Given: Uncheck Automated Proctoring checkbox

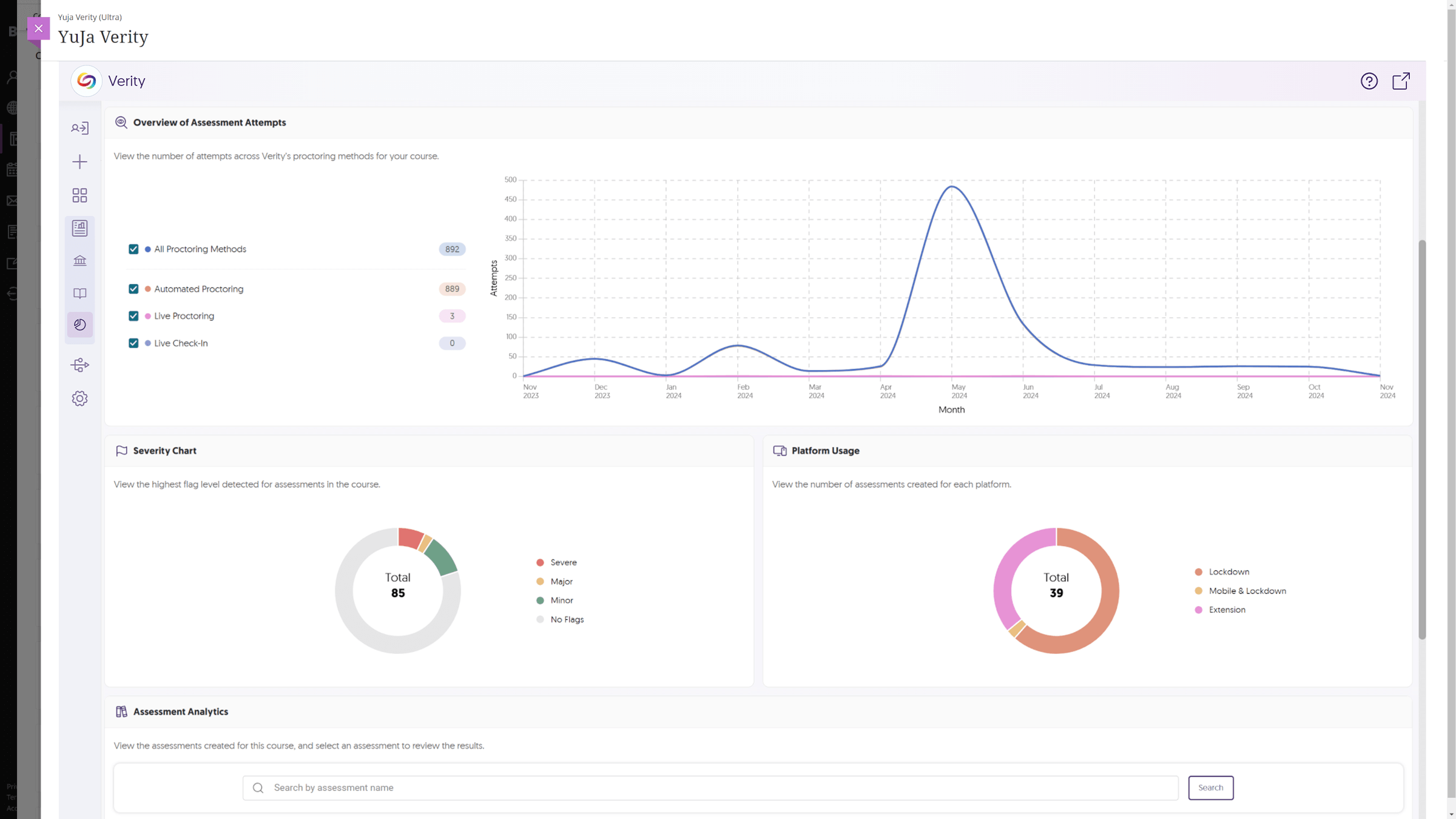Looking at the screenshot, I should click(133, 289).
